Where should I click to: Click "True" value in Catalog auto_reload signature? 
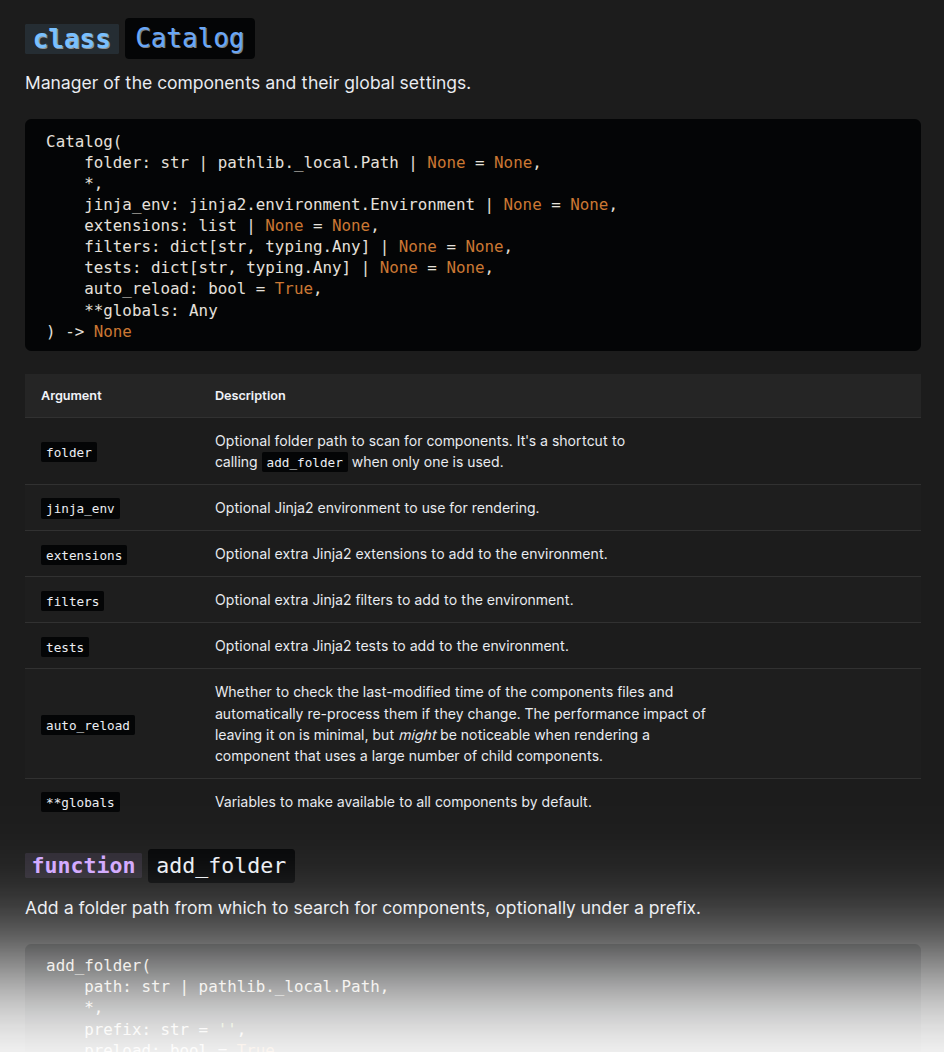(x=293, y=289)
